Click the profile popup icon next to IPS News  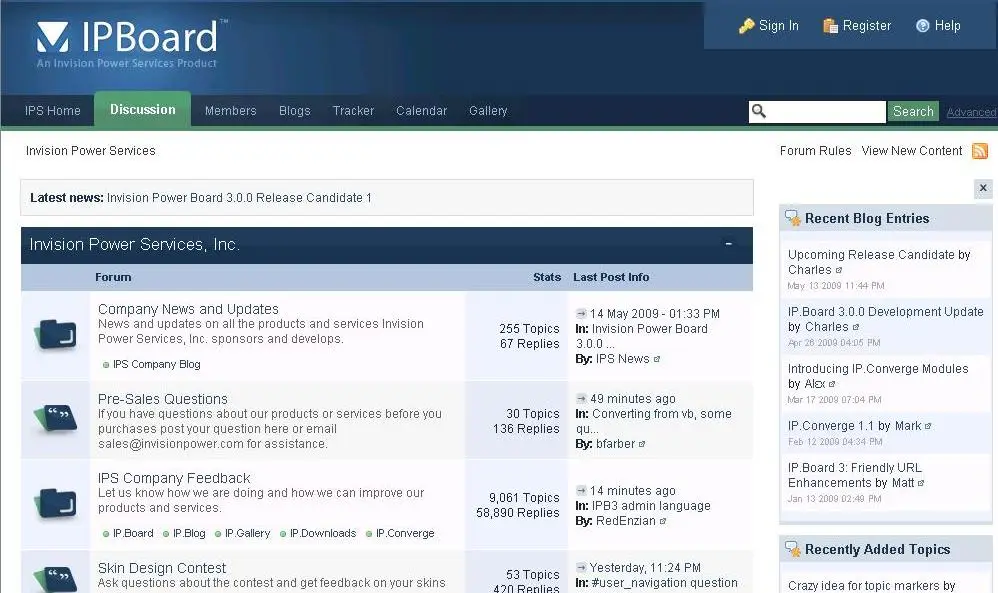[x=657, y=359]
